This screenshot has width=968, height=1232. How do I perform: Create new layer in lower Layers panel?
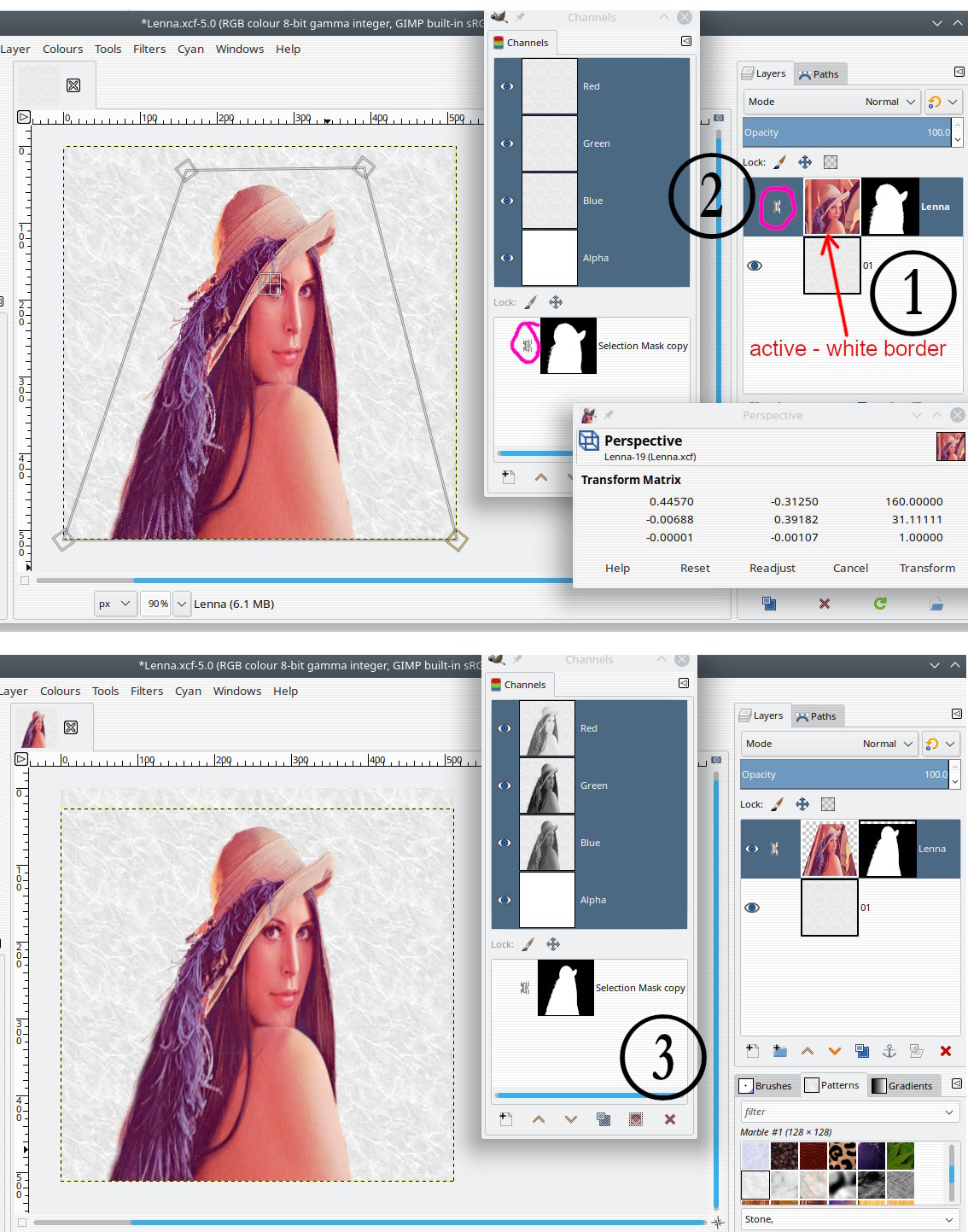pyautogui.click(x=752, y=1051)
